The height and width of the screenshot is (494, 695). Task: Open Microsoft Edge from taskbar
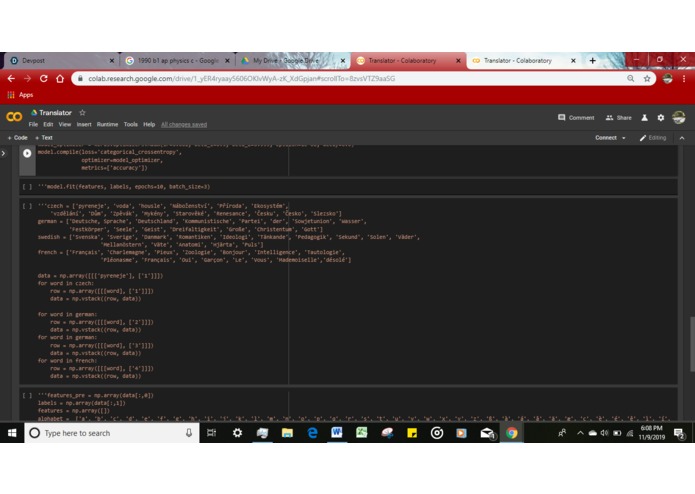click(312, 433)
